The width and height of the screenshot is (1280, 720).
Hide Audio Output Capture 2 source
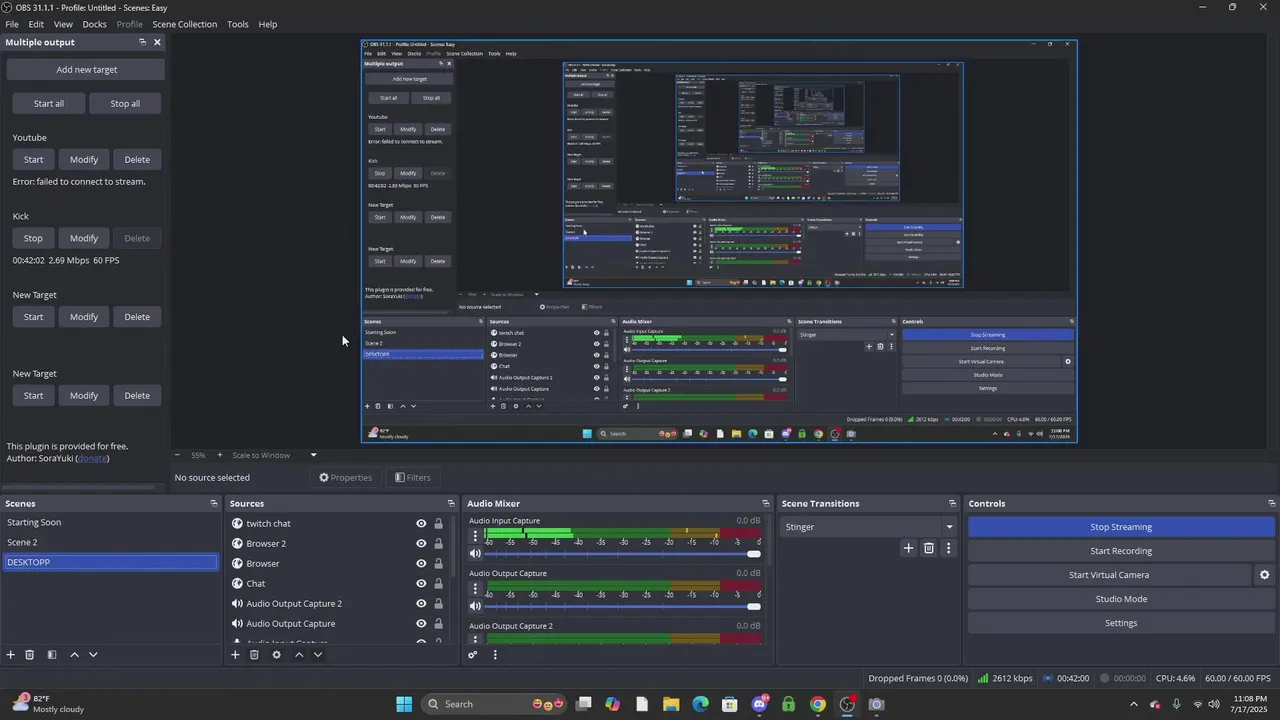(421, 603)
